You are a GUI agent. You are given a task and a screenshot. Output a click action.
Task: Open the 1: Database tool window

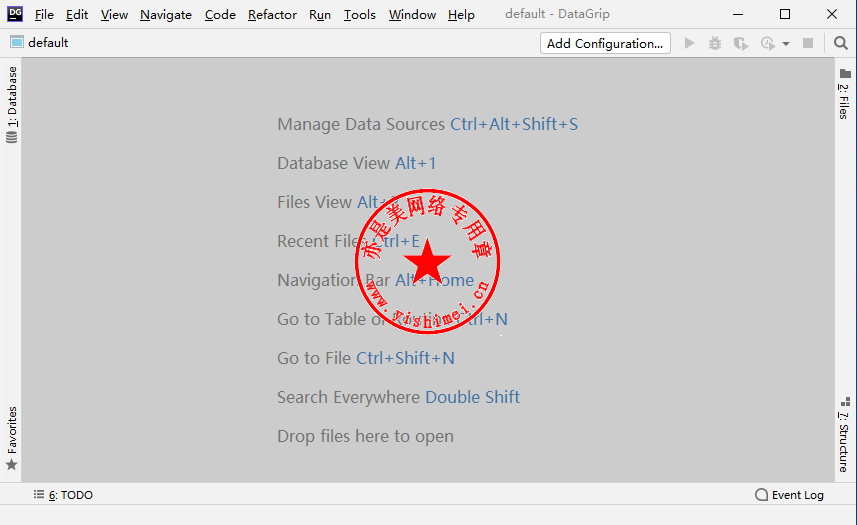[x=11, y=104]
